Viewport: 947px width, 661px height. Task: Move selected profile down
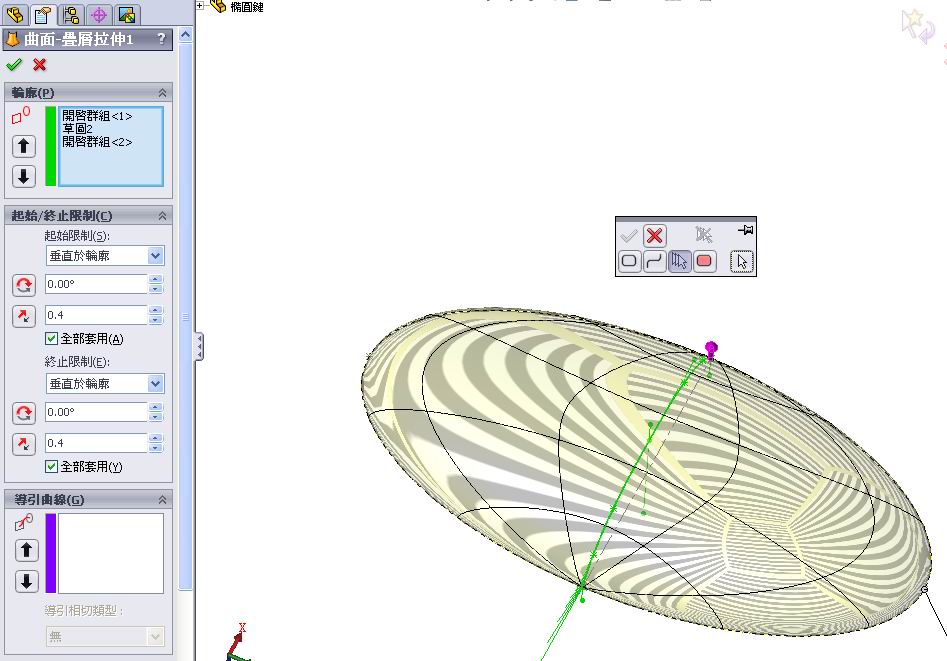click(24, 176)
